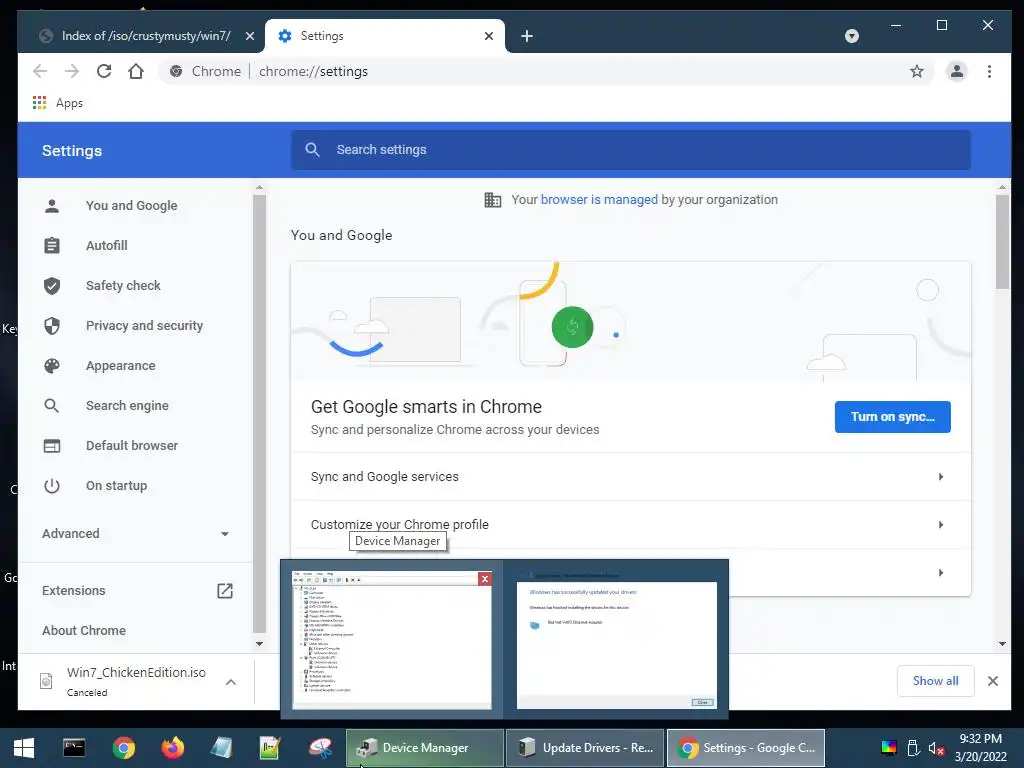
Task: Expand Win7_ChickenEdition.iso download options chevron
Action: [231, 682]
